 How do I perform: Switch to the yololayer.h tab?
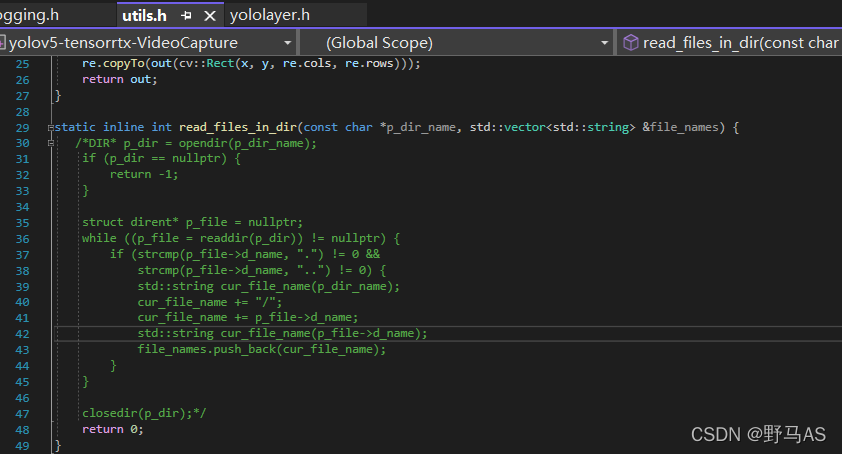269,15
